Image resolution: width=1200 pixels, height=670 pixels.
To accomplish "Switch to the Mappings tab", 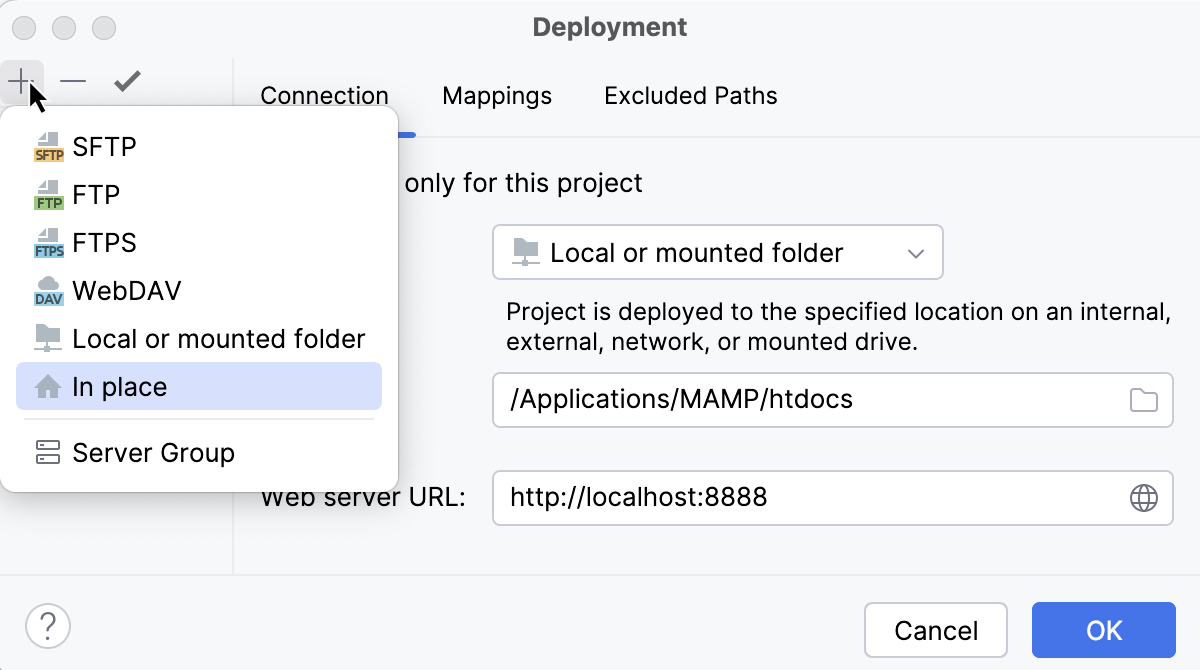I will (x=496, y=95).
